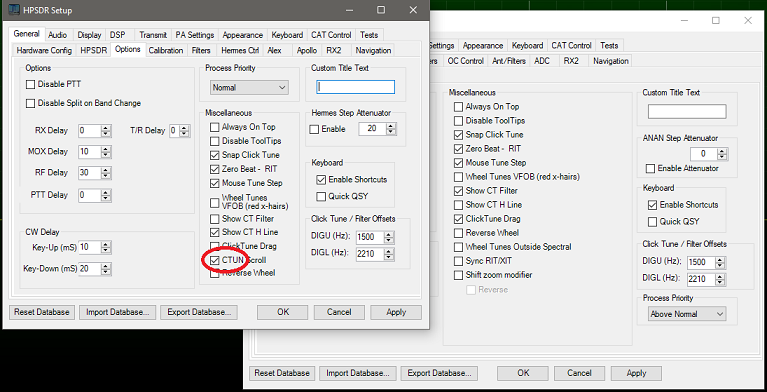Enable Hermes Step Attenuator checkbox
Image resolution: width=767 pixels, height=392 pixels.
[314, 130]
